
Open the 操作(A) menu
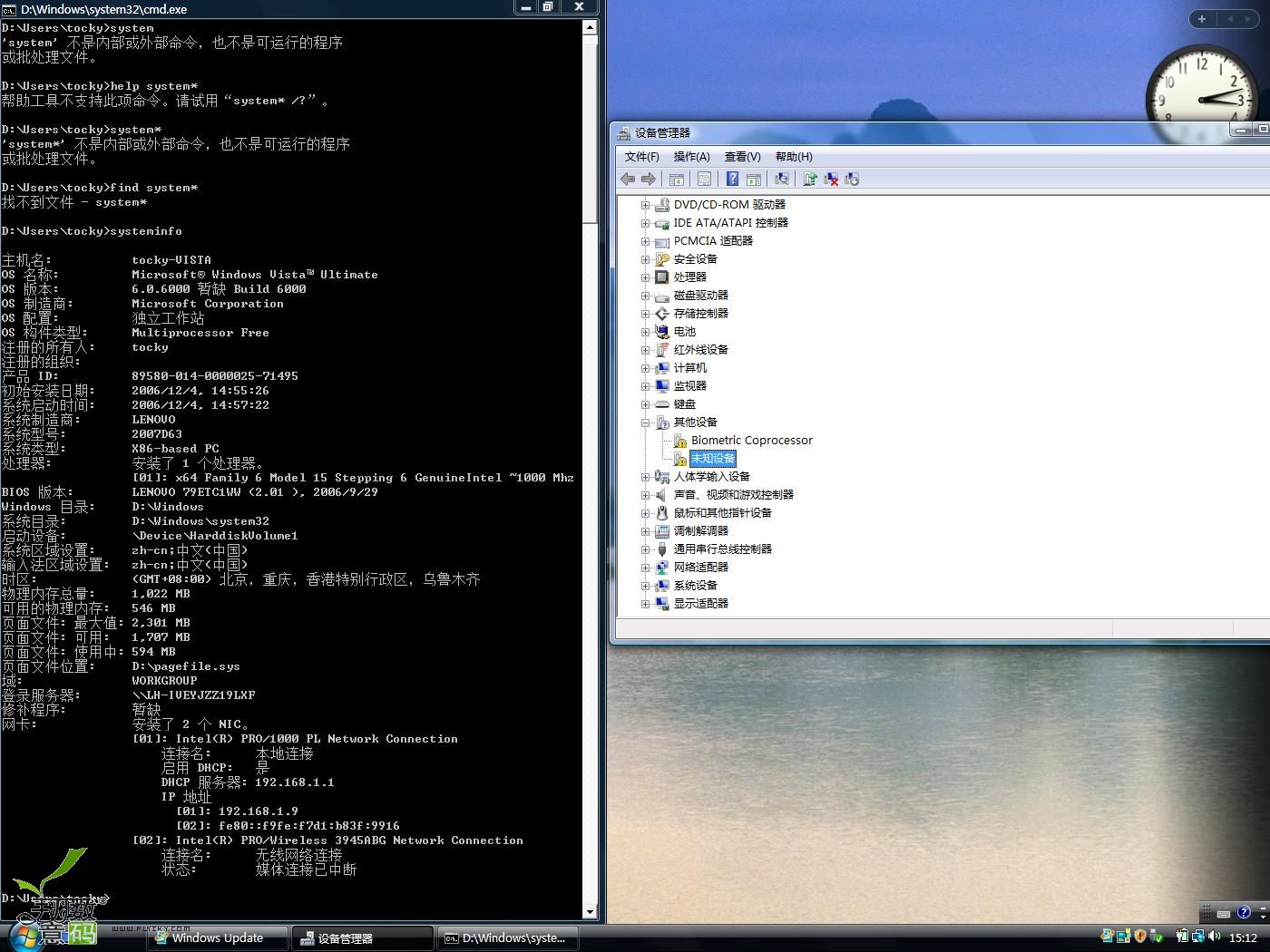[692, 157]
